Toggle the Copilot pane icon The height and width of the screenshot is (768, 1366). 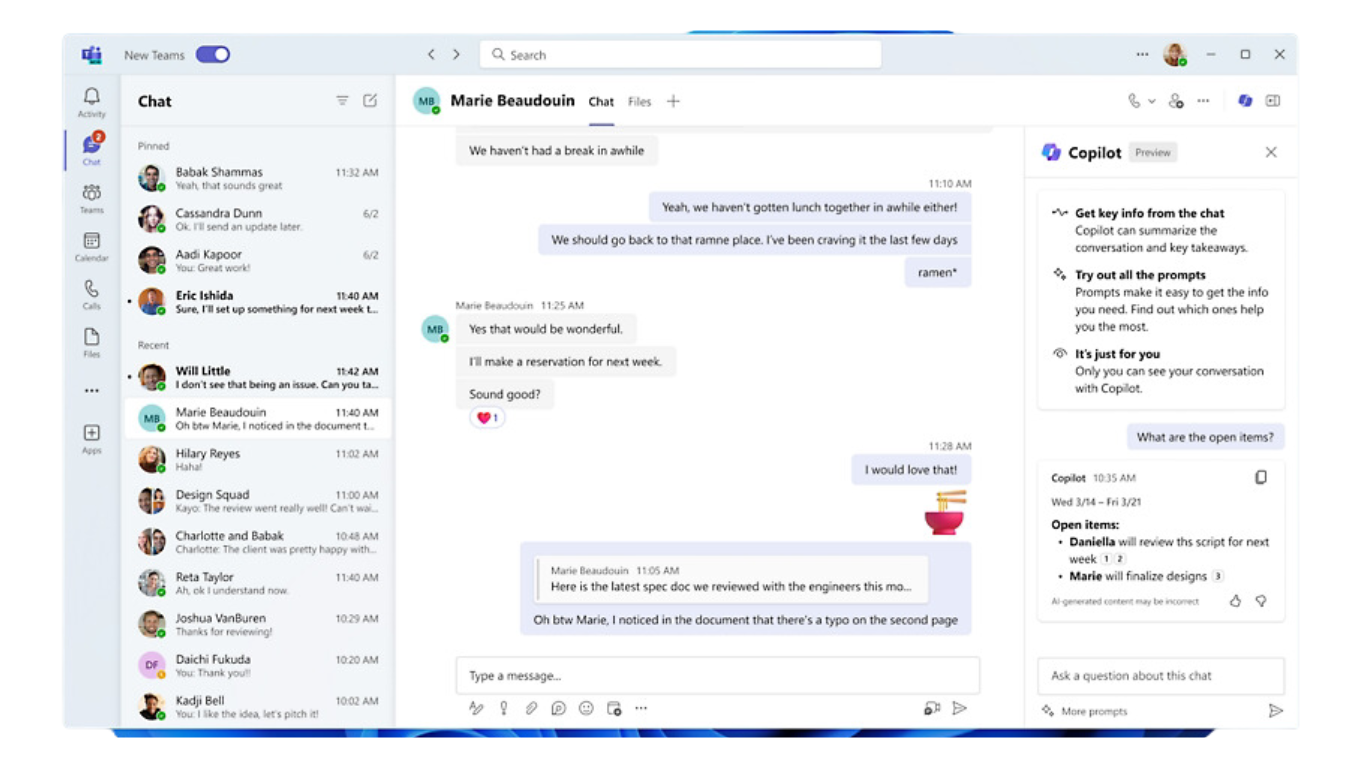(x=1245, y=101)
